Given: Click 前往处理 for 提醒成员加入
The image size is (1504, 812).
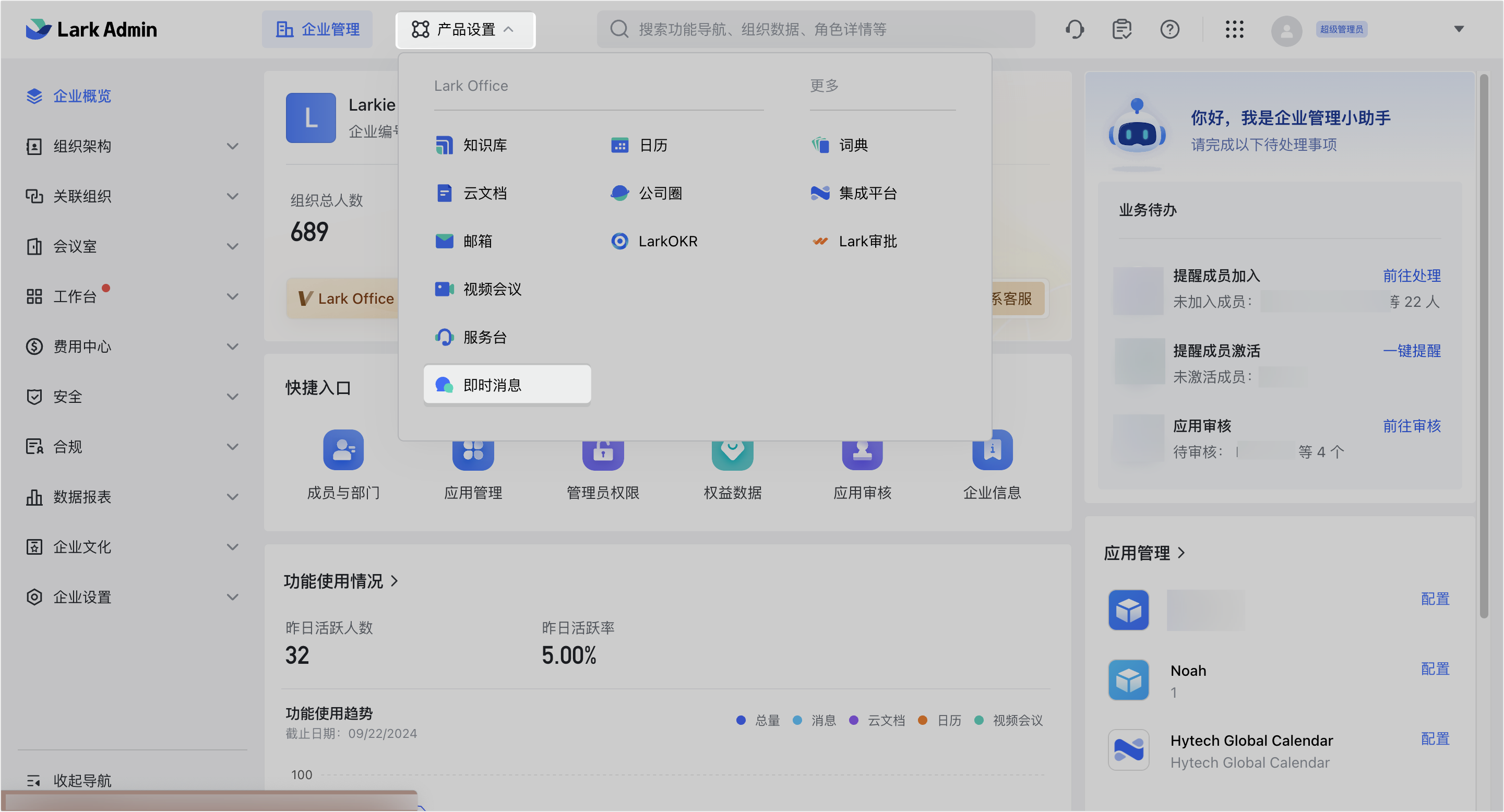Looking at the screenshot, I should point(1411,276).
